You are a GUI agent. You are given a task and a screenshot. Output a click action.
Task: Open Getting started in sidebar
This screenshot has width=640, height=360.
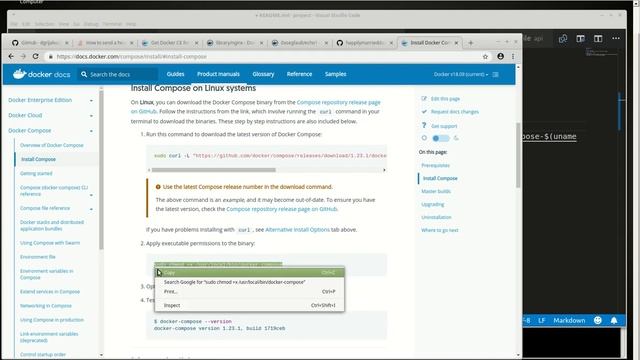pos(36,173)
